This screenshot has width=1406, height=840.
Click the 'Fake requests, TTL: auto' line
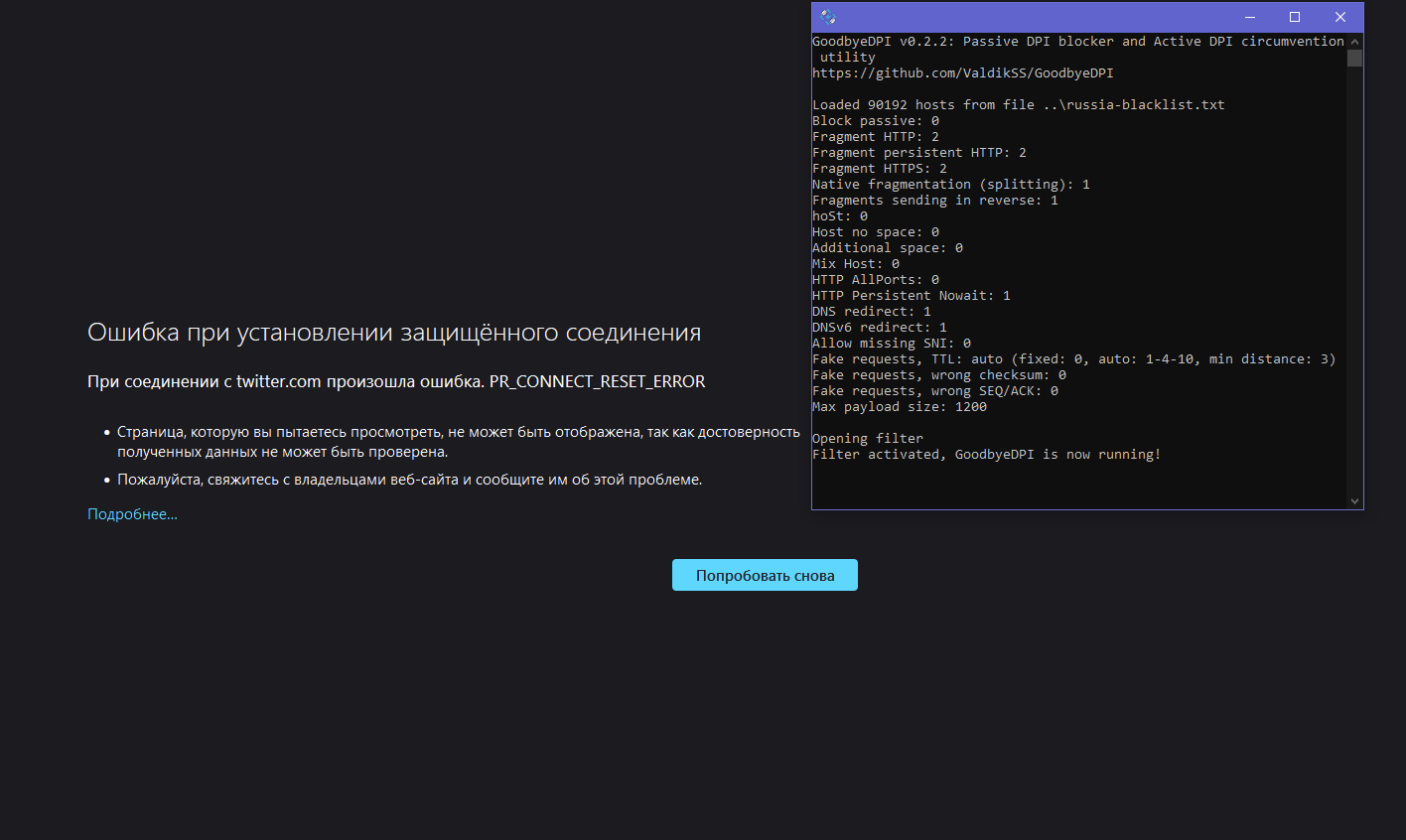pos(1074,359)
